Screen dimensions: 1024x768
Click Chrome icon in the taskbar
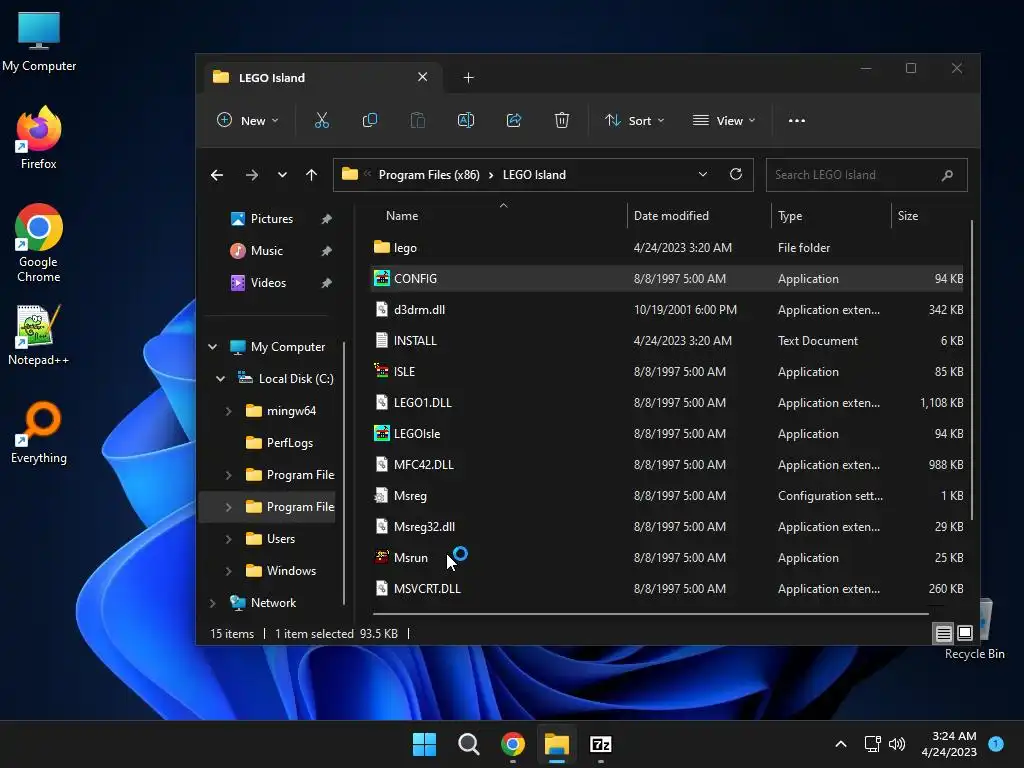click(513, 744)
